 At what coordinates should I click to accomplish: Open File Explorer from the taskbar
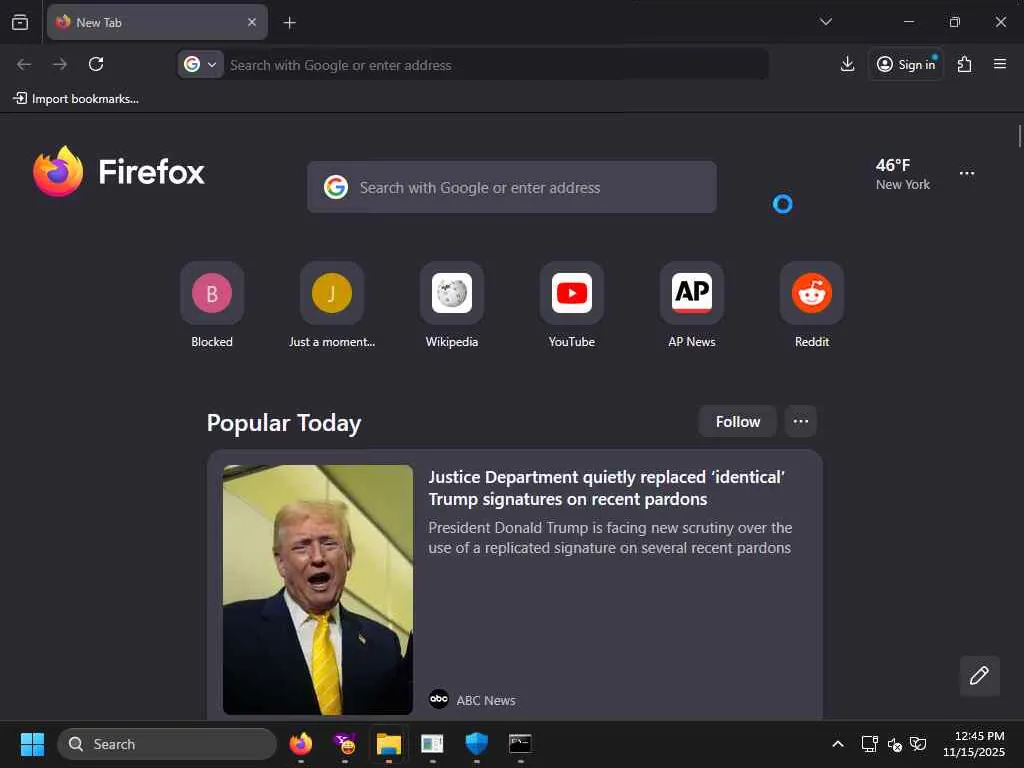(389, 744)
